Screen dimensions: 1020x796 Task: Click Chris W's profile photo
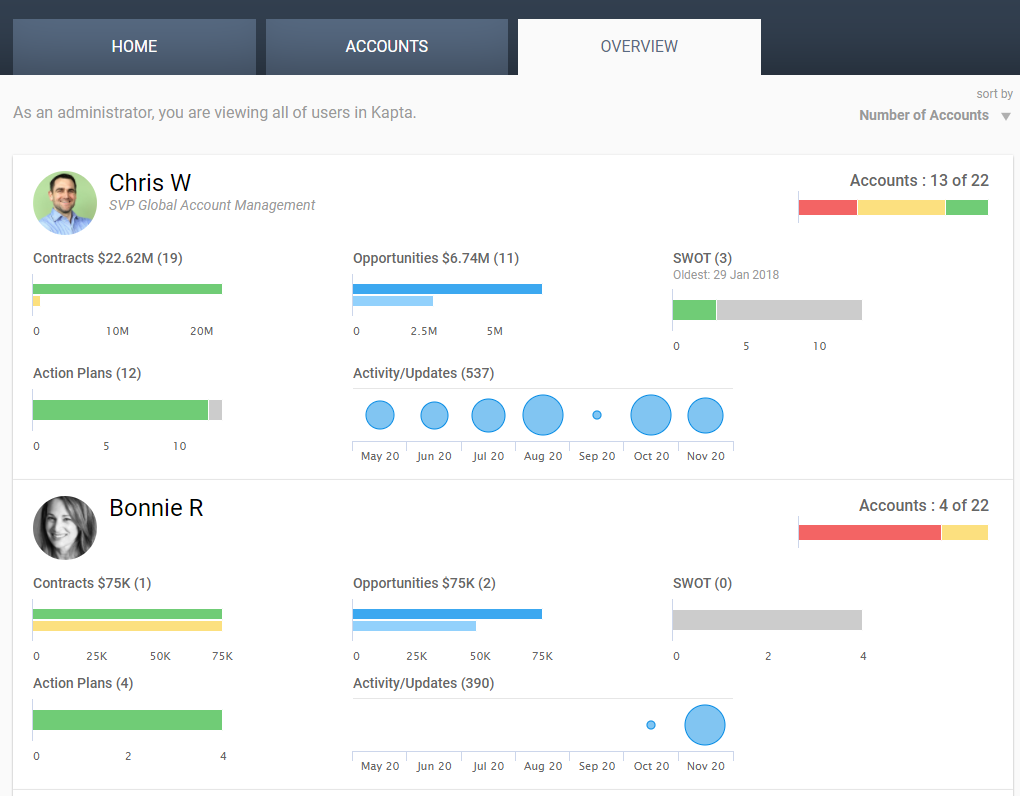pyautogui.click(x=64, y=202)
